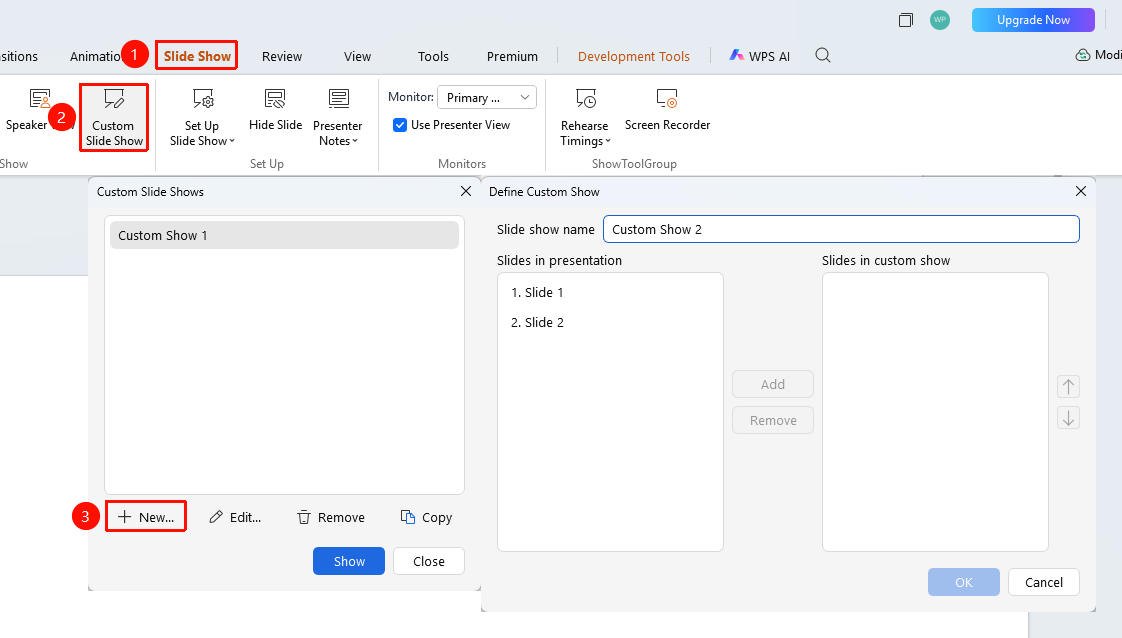Go to the Tools tab

433,57
